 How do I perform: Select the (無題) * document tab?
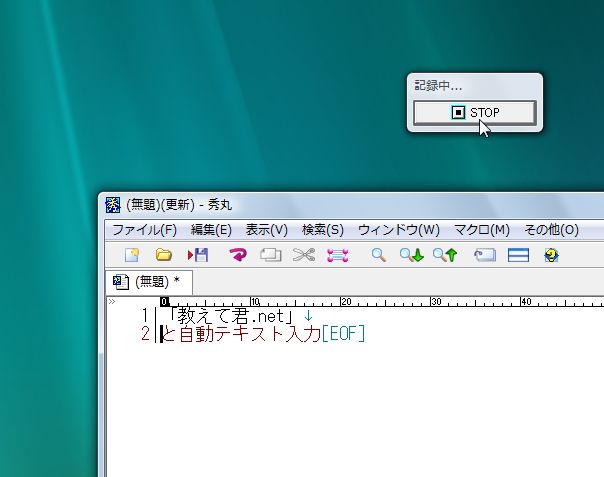click(149, 282)
